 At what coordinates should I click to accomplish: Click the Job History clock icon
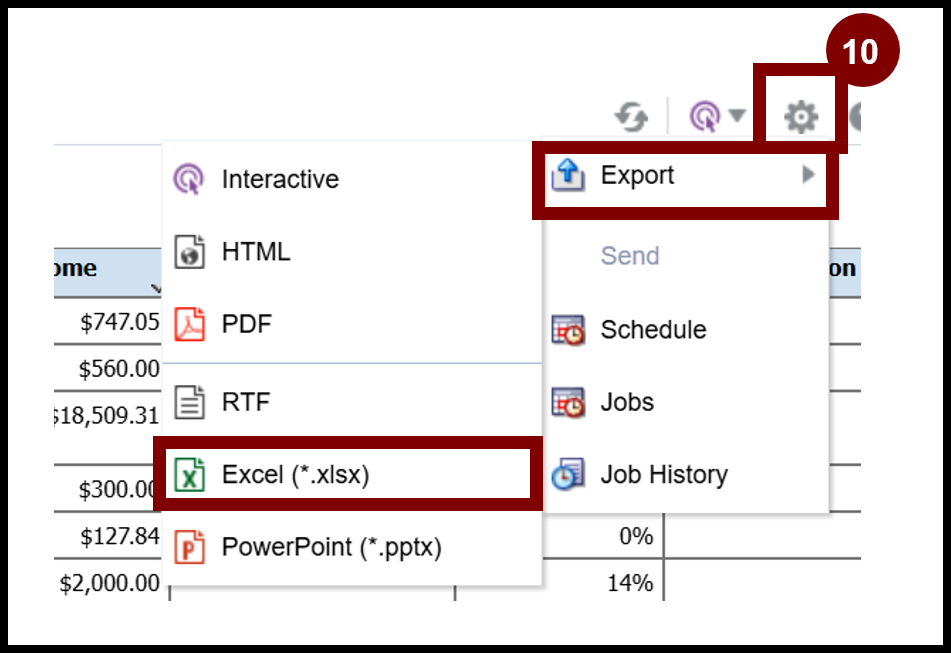pos(568,475)
